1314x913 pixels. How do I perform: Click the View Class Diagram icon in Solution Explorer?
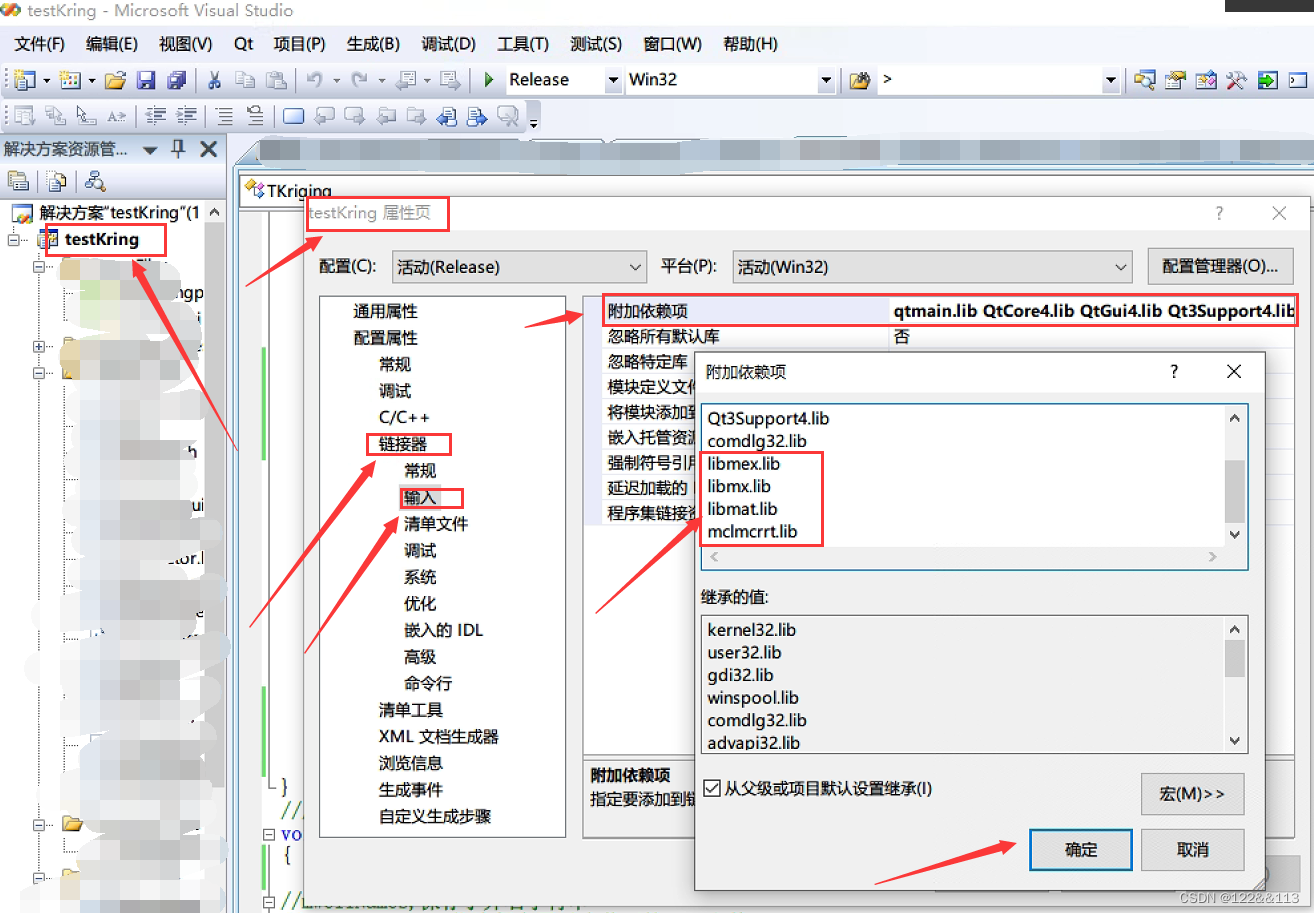click(x=95, y=181)
